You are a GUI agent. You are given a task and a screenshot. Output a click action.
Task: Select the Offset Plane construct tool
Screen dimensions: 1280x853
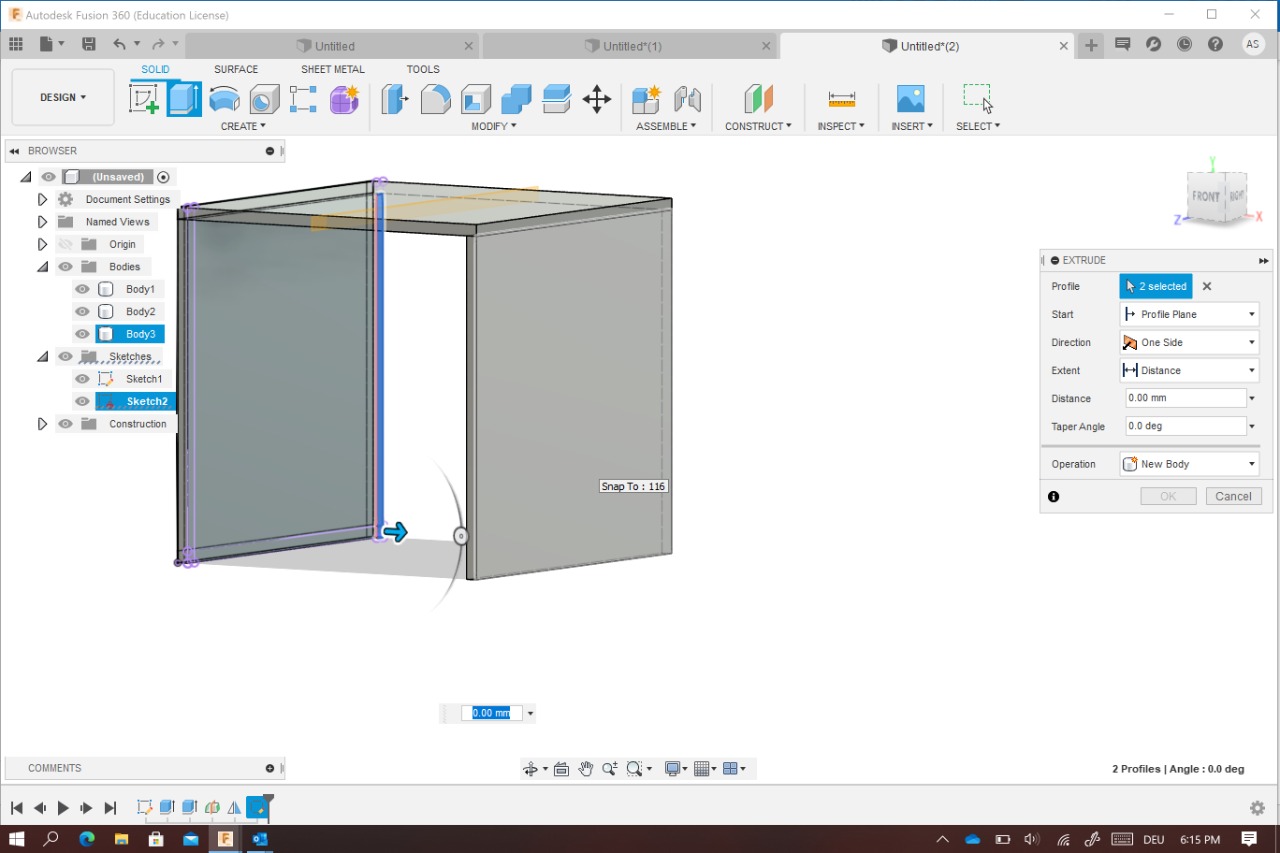point(758,99)
